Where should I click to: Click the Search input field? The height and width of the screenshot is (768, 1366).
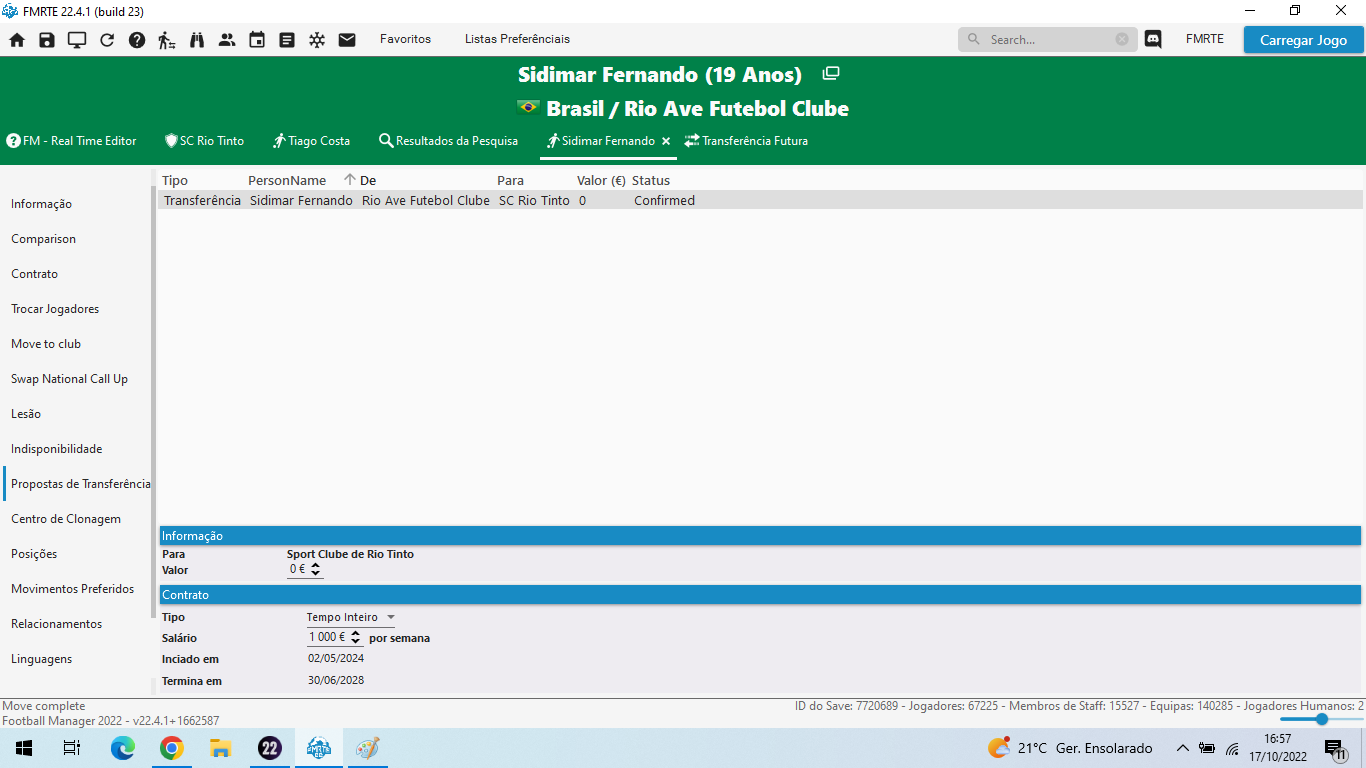tap(1048, 40)
